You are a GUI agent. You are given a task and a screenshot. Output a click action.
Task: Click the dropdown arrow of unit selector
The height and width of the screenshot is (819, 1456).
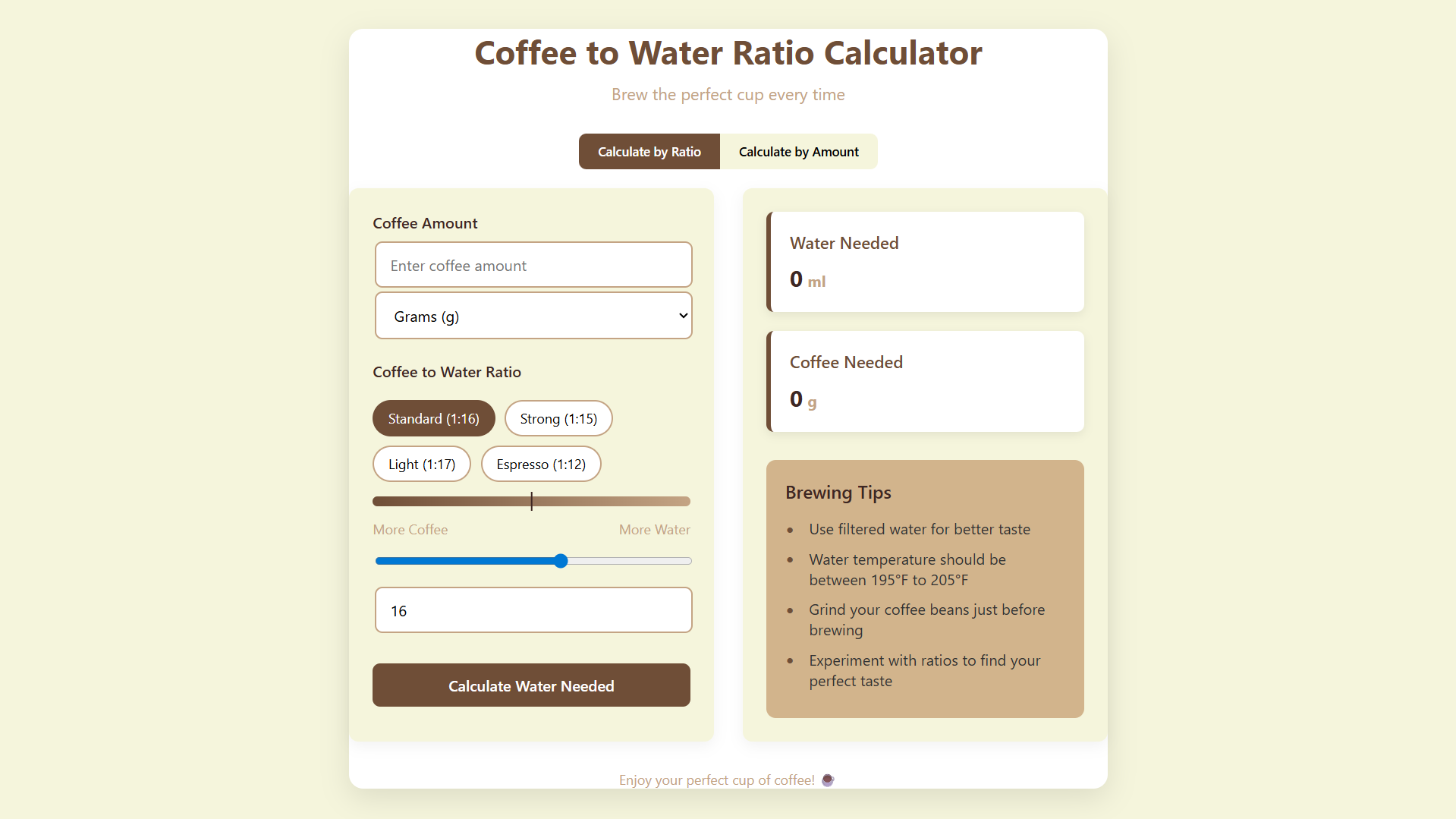(x=683, y=316)
